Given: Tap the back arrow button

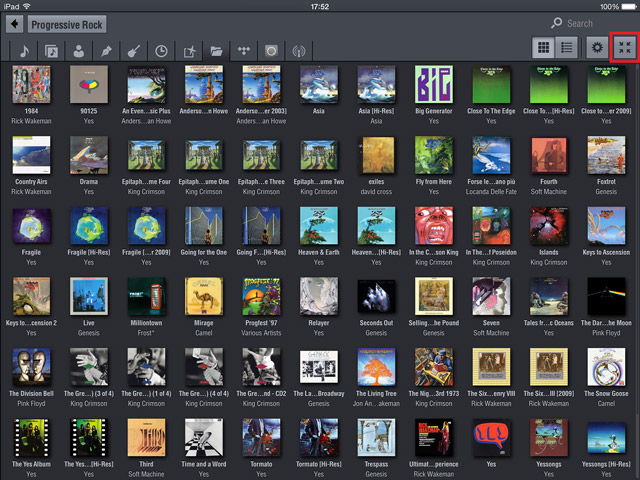Looking at the screenshot, I should tap(14, 24).
